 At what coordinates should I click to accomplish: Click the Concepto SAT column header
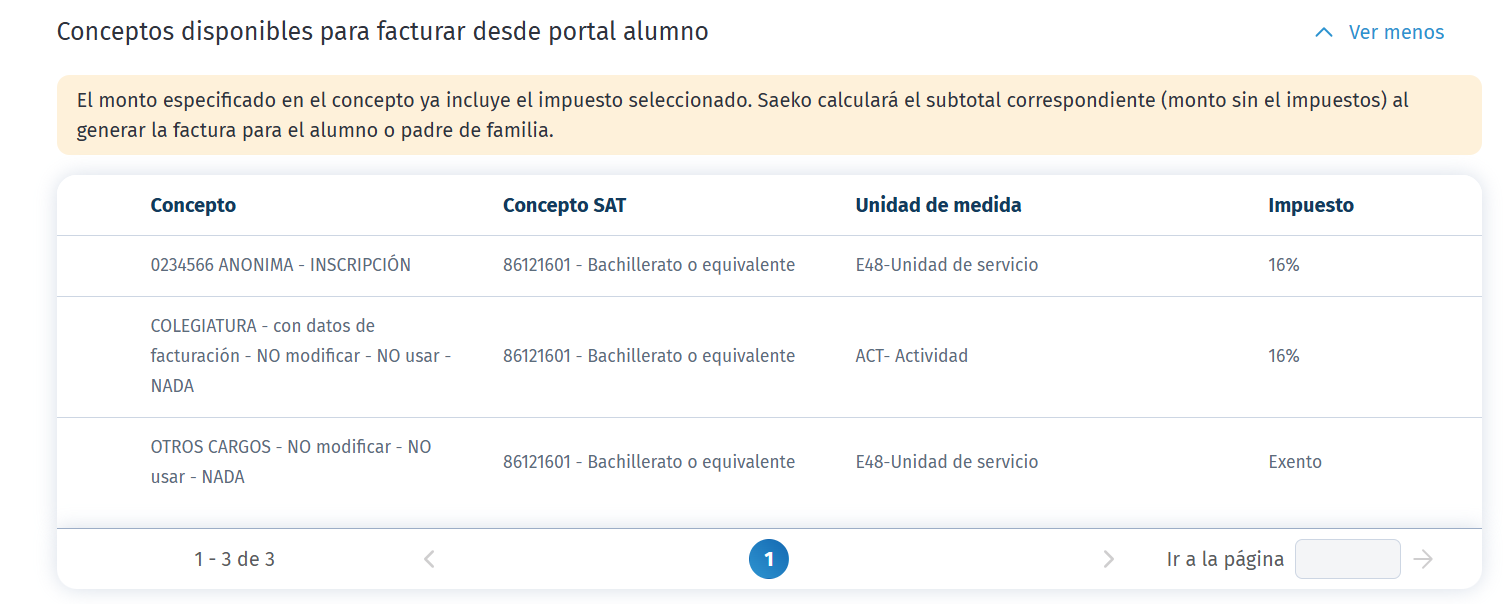(x=565, y=205)
